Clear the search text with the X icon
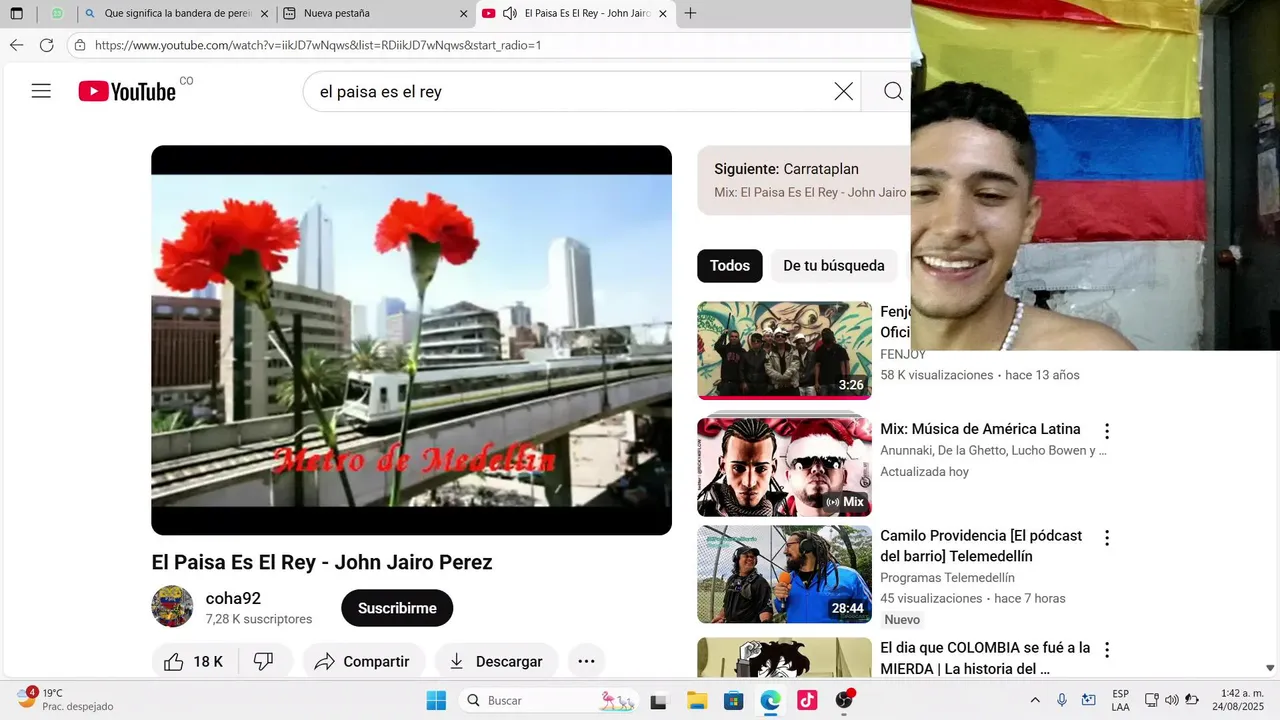This screenshot has height=720, width=1280. (844, 91)
